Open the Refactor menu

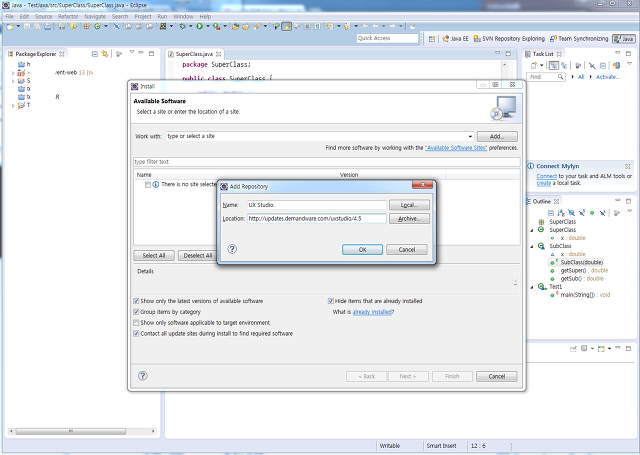click(x=68, y=16)
